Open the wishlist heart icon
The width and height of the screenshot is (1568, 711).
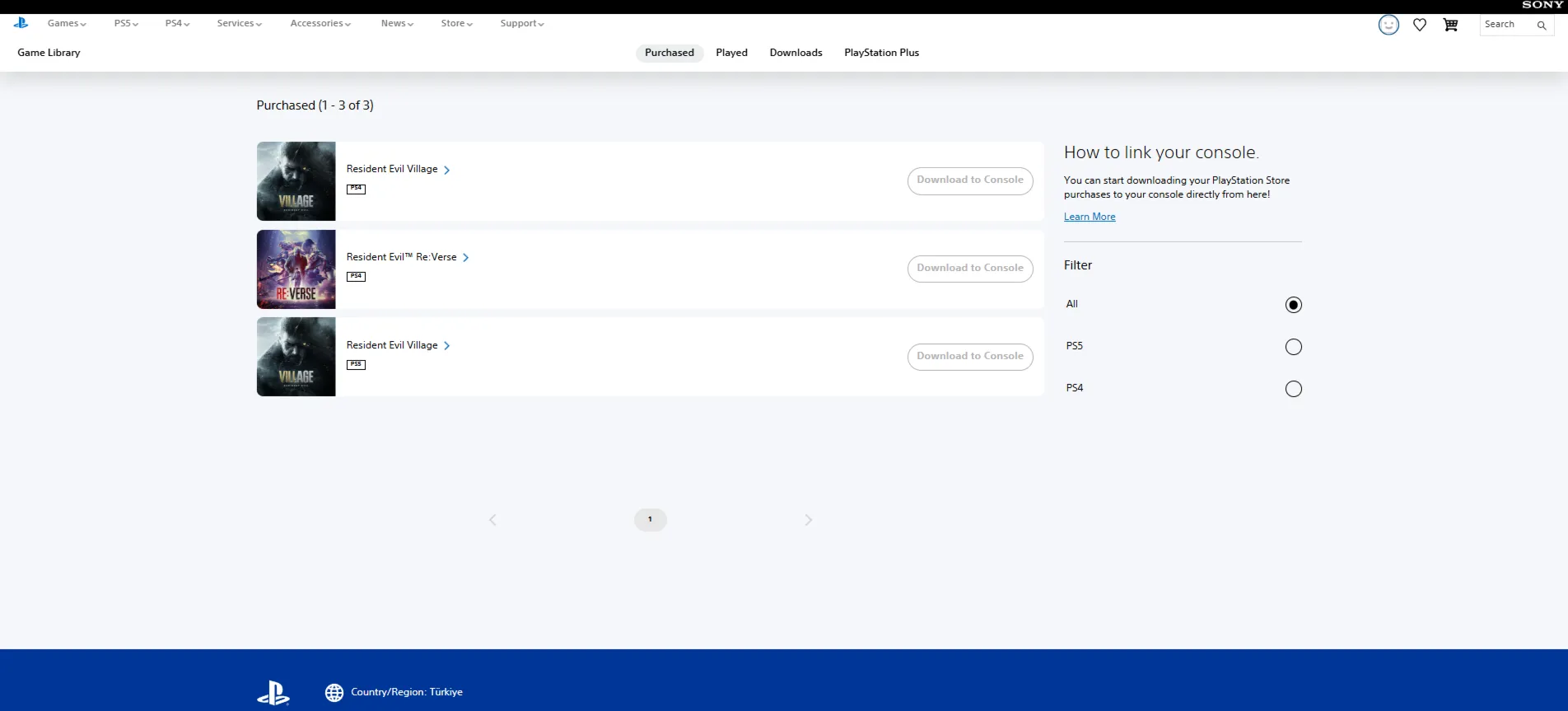(x=1420, y=25)
